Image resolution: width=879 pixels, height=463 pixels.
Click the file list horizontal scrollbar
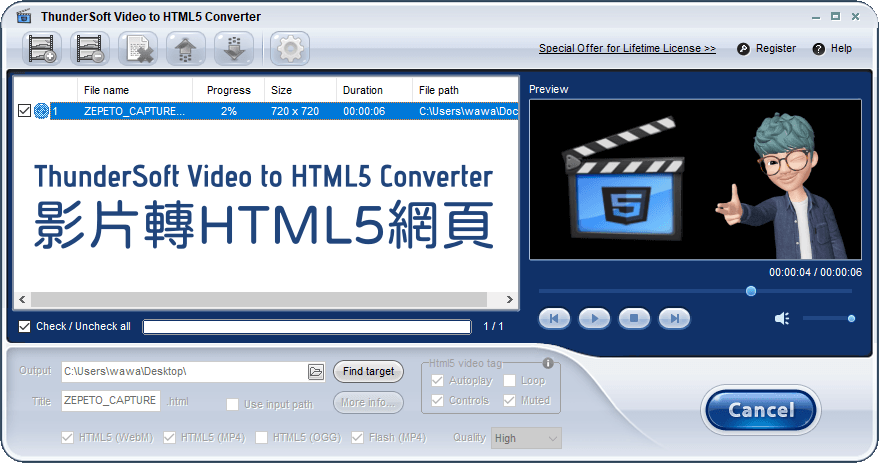click(x=259, y=299)
